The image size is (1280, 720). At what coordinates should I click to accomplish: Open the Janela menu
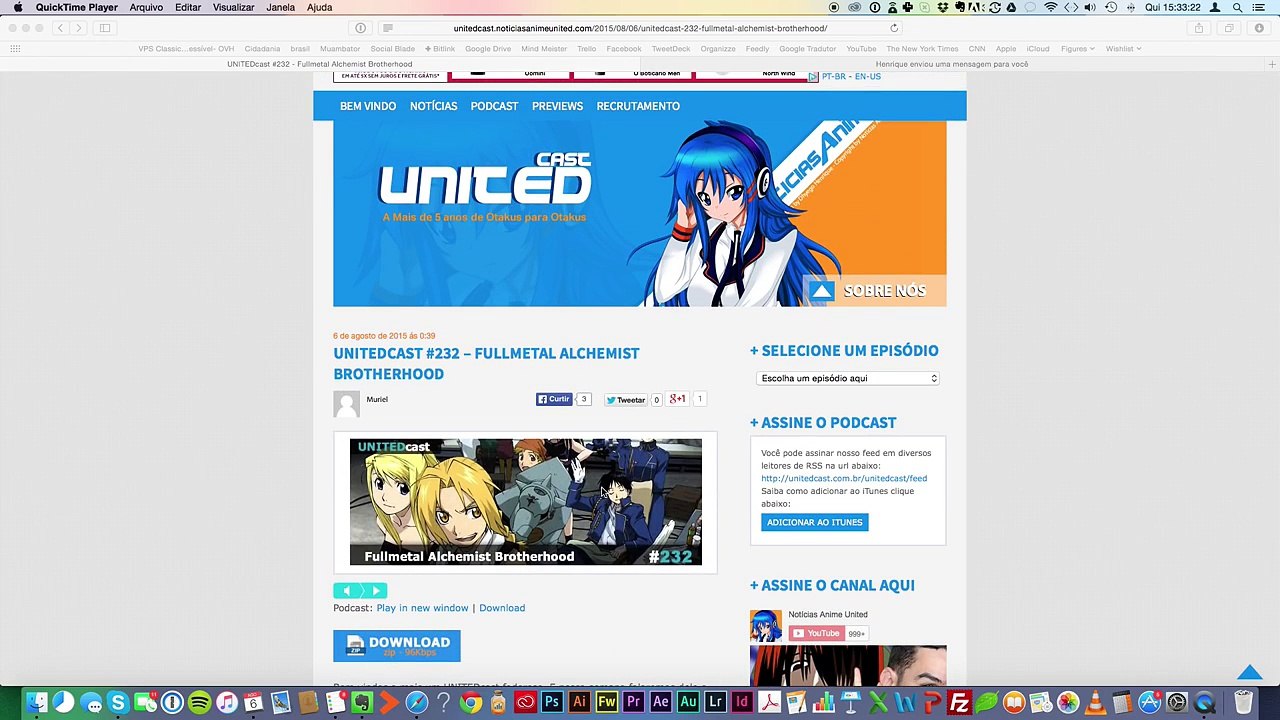pyautogui.click(x=280, y=7)
